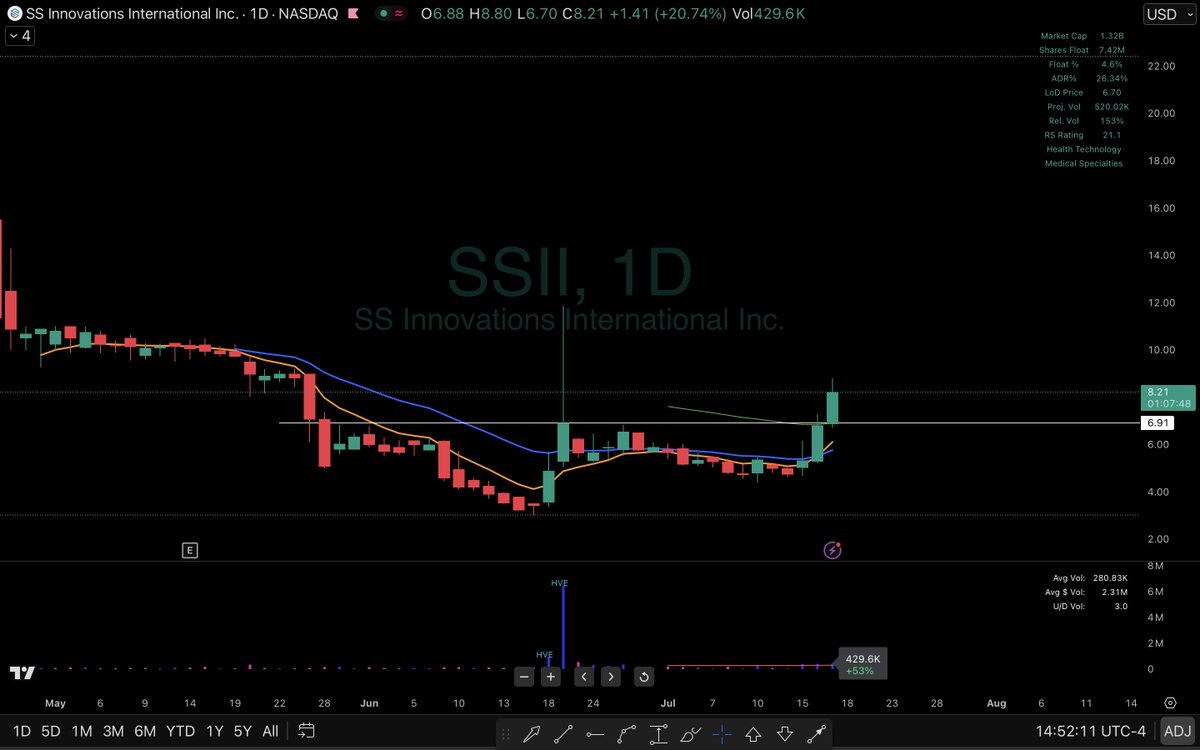This screenshot has height=750, width=1200.
Task: Switch to the 5D date range
Action: 51,731
